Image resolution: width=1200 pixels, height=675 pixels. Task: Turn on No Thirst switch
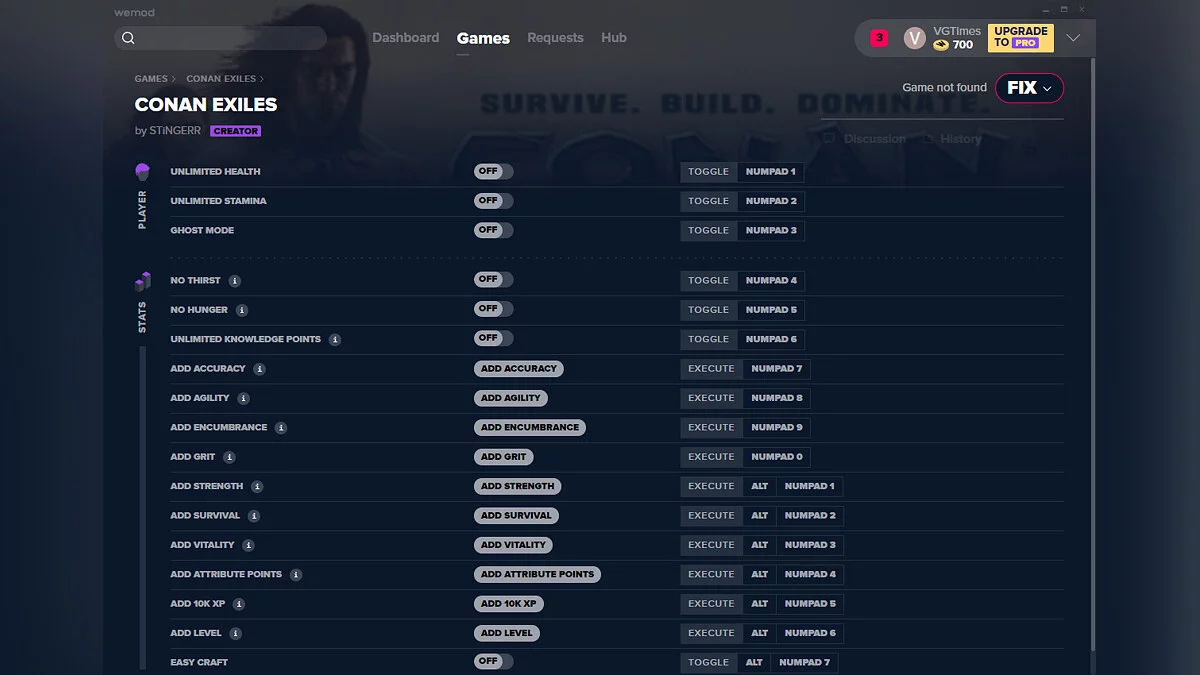coord(493,280)
